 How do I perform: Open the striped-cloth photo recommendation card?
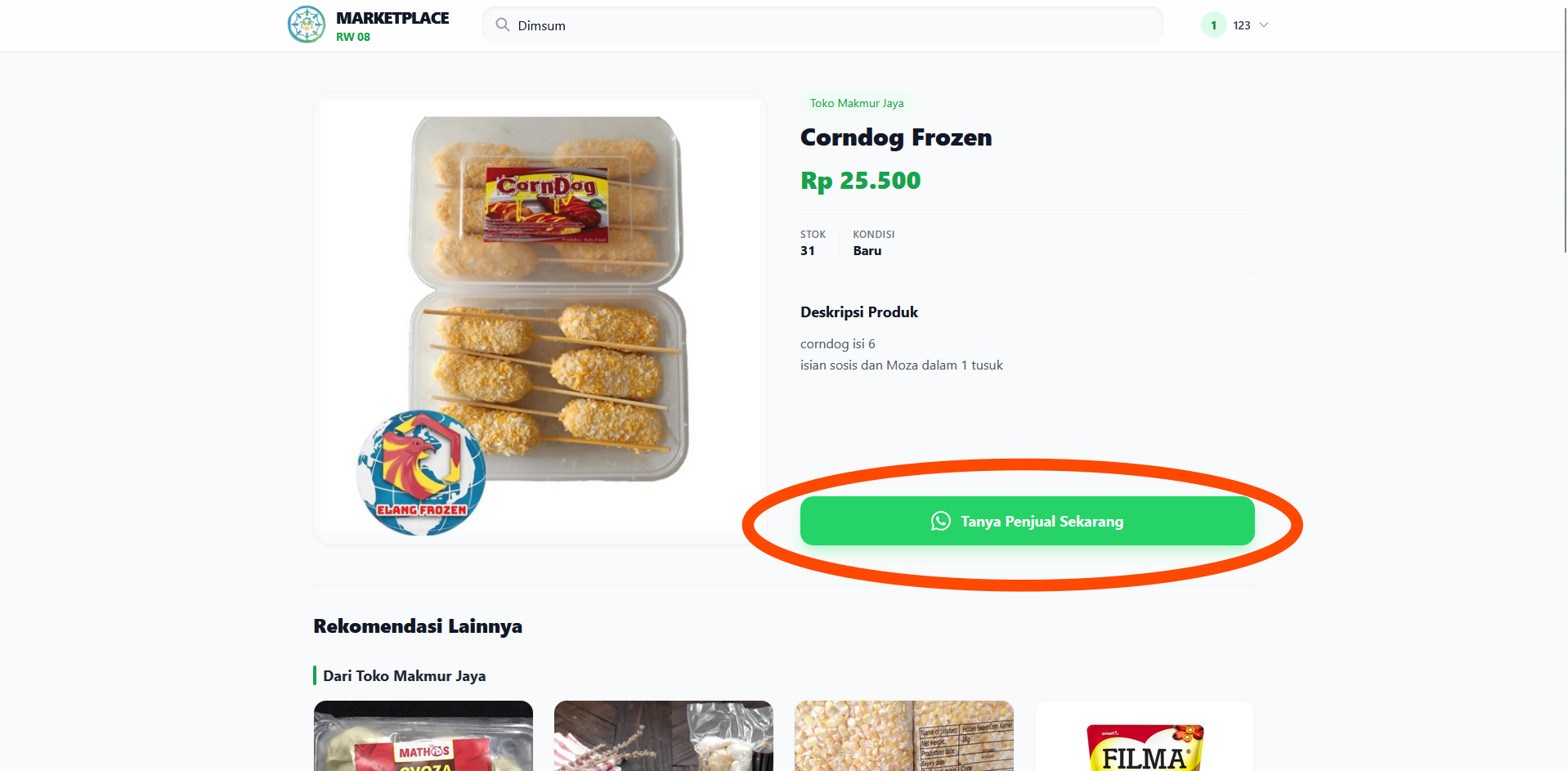[663, 736]
